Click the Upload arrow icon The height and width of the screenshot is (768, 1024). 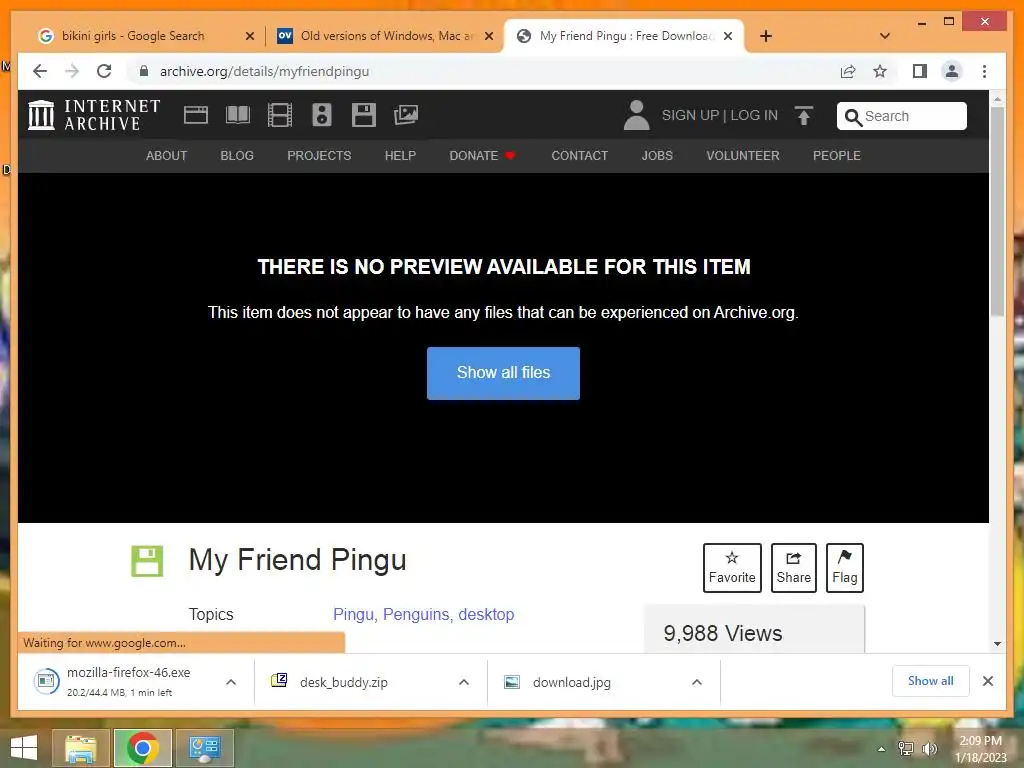804,116
